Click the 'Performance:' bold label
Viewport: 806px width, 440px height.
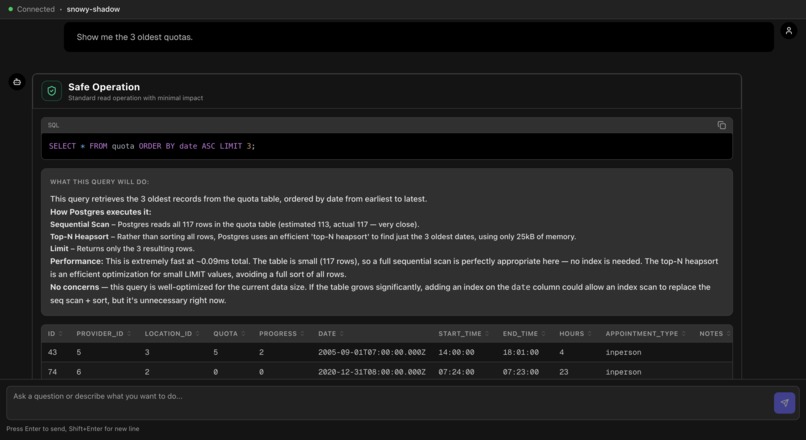[x=77, y=261]
